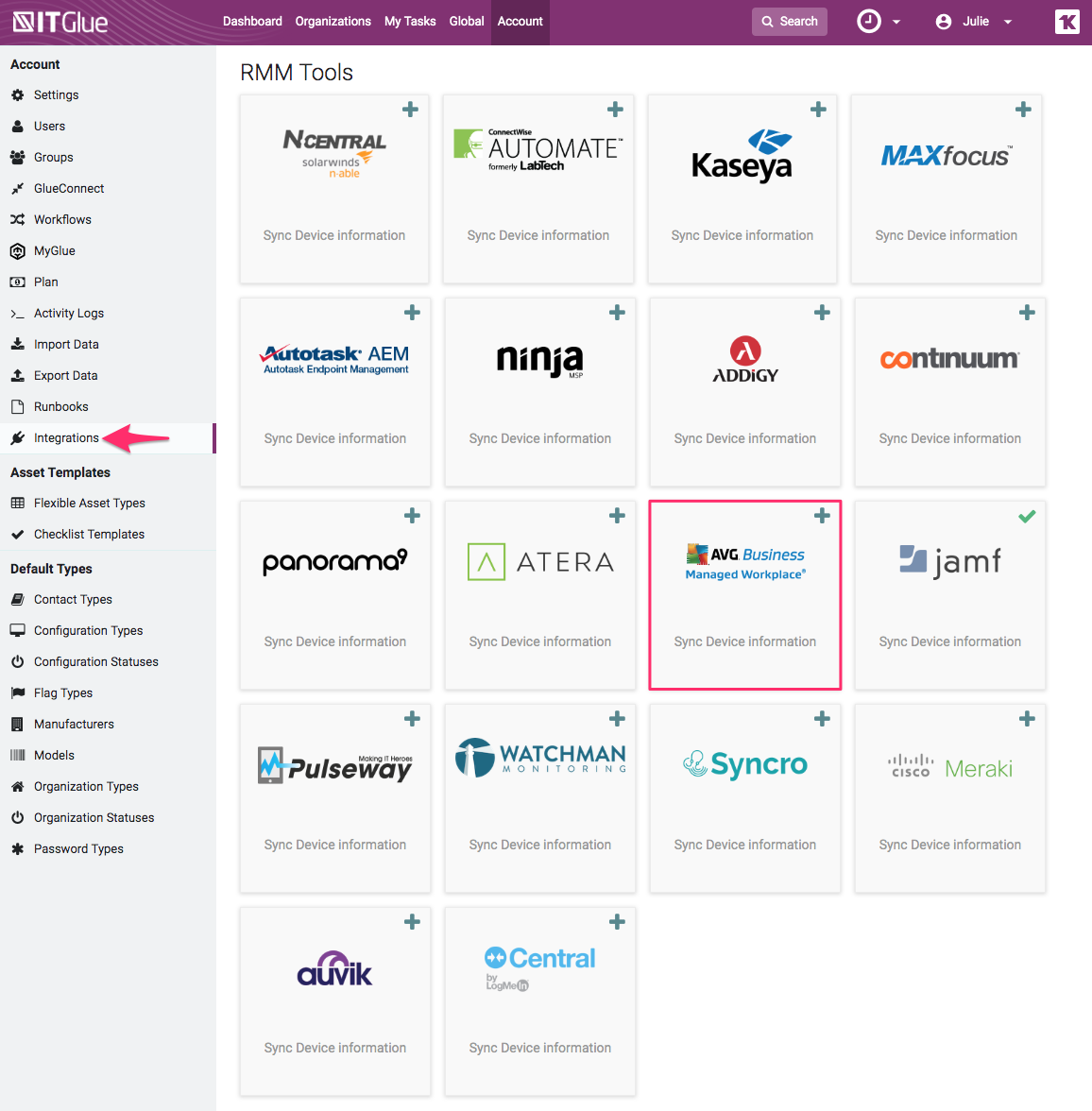Click plus icon on Autotask AEM card
The height and width of the screenshot is (1111, 1092).
coord(412,313)
